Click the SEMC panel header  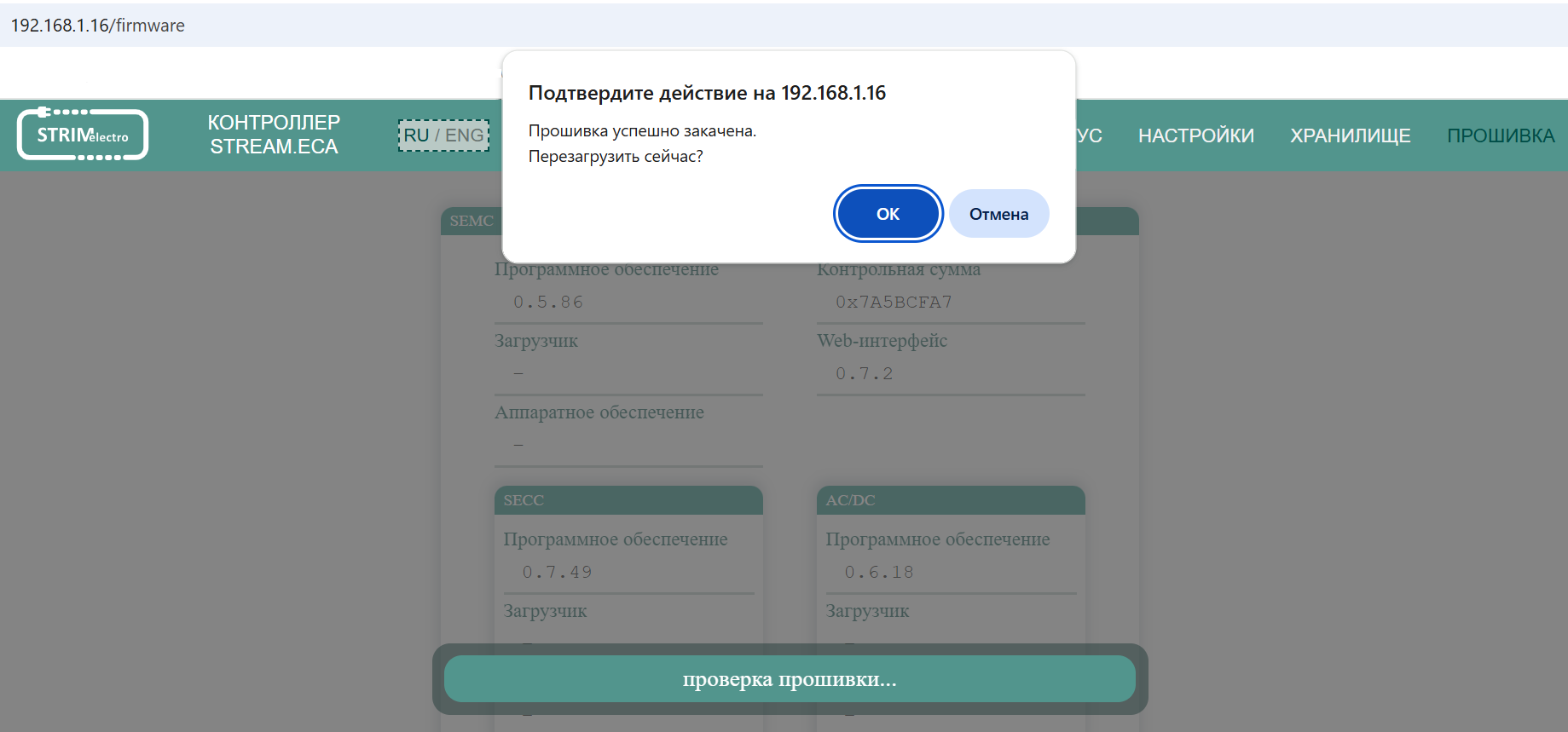tap(472, 221)
